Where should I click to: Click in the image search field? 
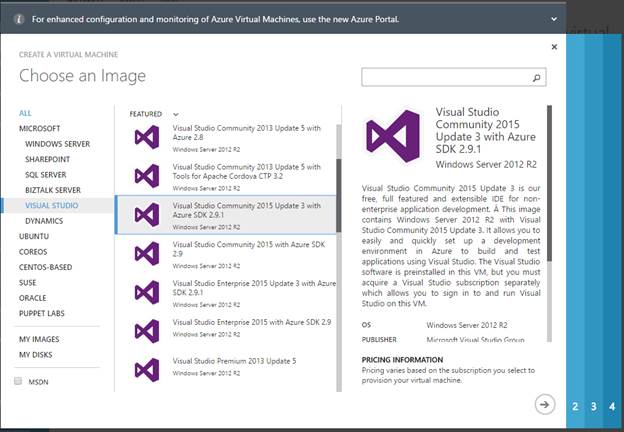tap(454, 77)
